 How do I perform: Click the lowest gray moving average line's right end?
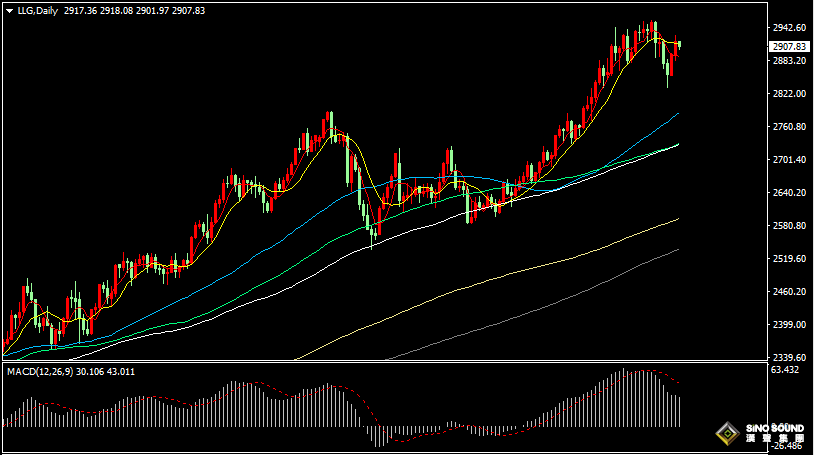point(677,250)
